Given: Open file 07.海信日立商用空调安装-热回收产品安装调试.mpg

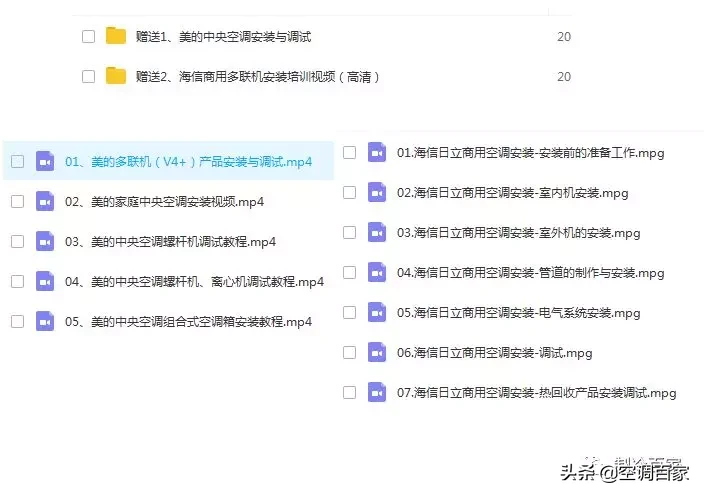Looking at the screenshot, I should [x=537, y=392].
